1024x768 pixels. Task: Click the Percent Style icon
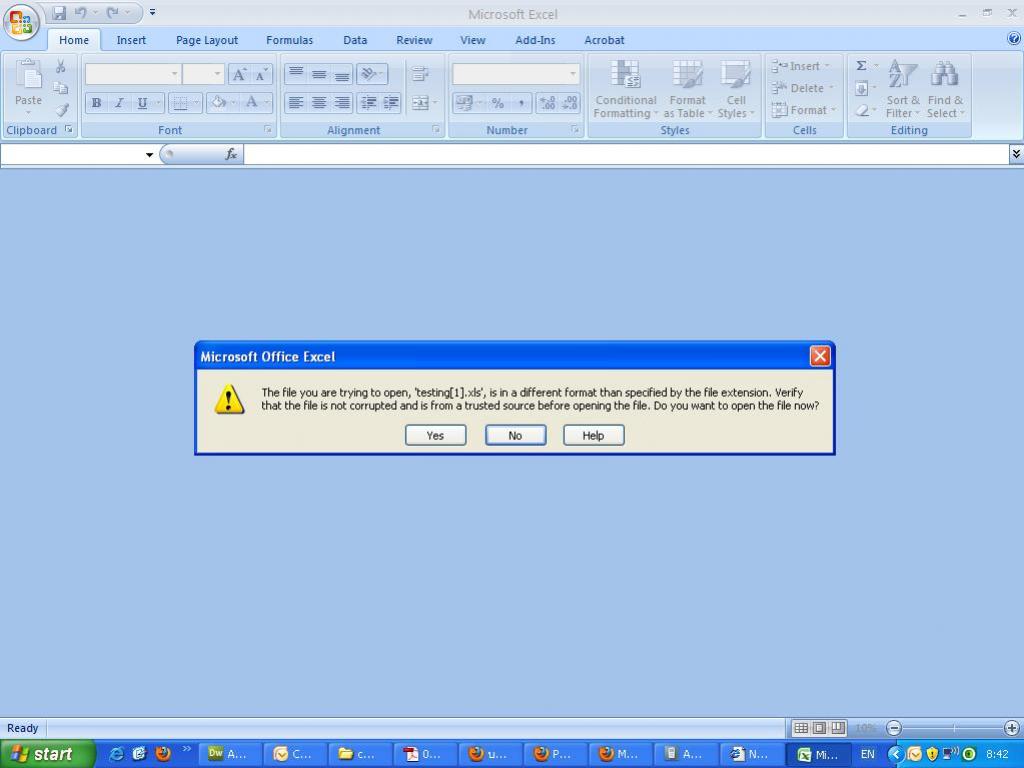(498, 103)
